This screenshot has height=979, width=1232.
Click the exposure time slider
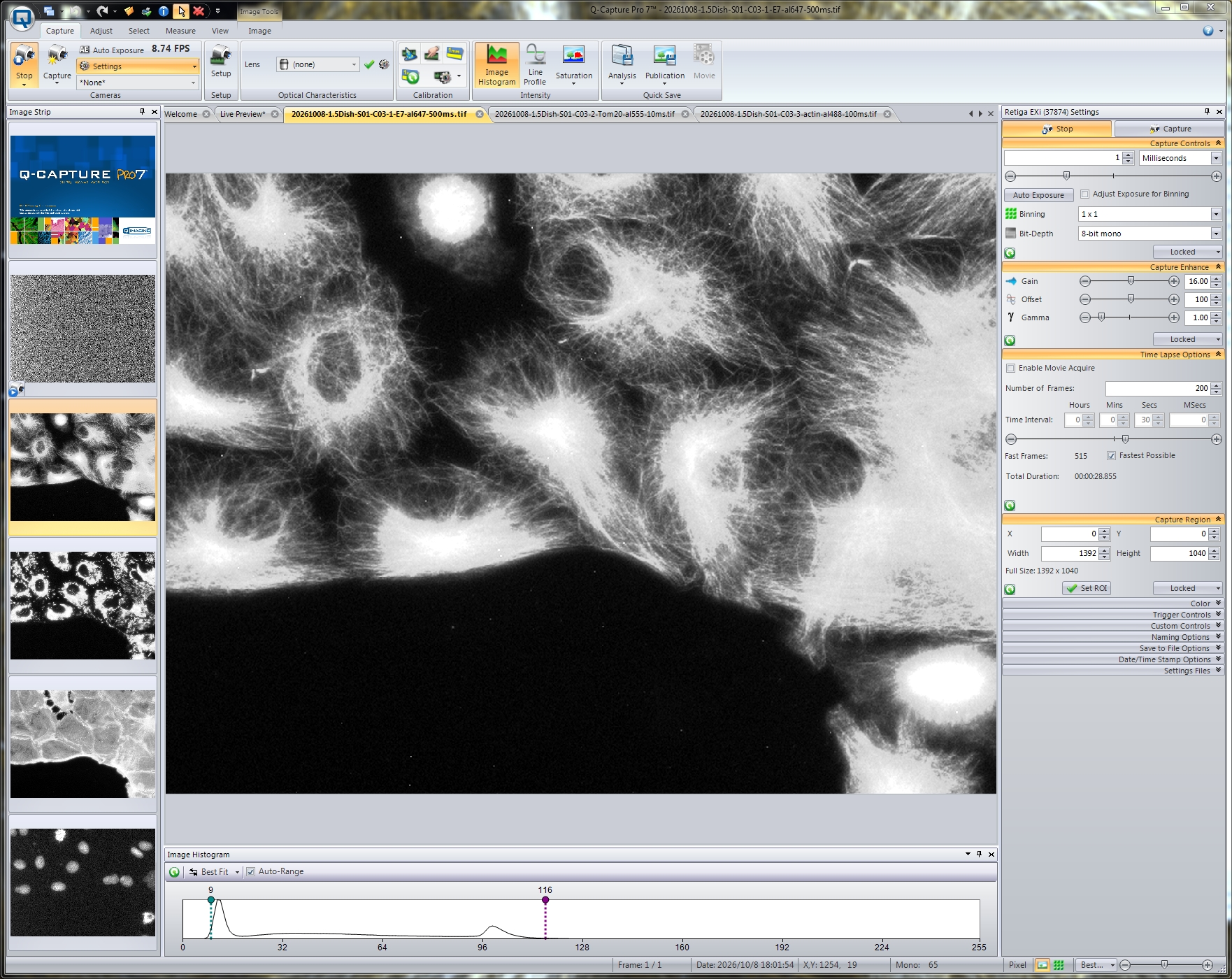tap(1113, 176)
